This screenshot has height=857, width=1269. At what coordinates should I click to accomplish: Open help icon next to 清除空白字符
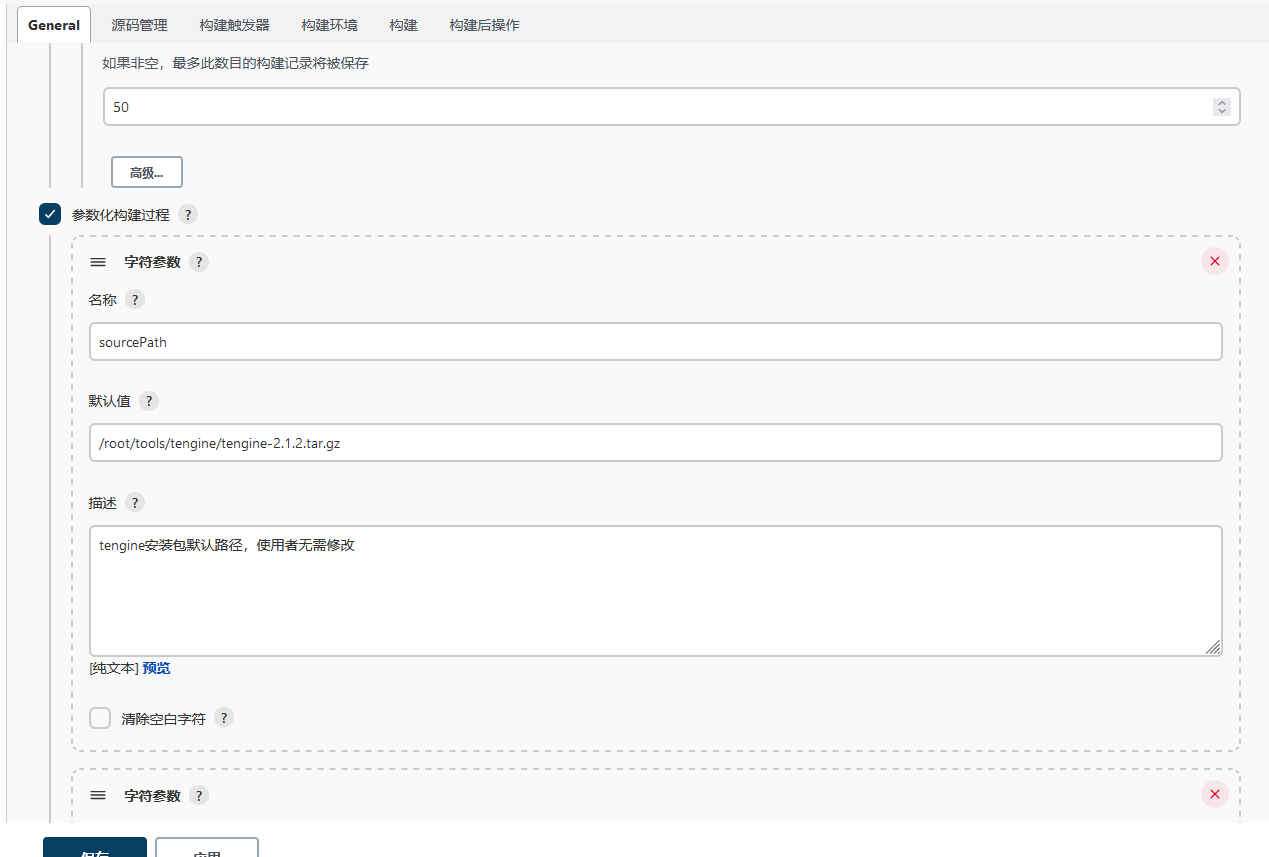(224, 718)
